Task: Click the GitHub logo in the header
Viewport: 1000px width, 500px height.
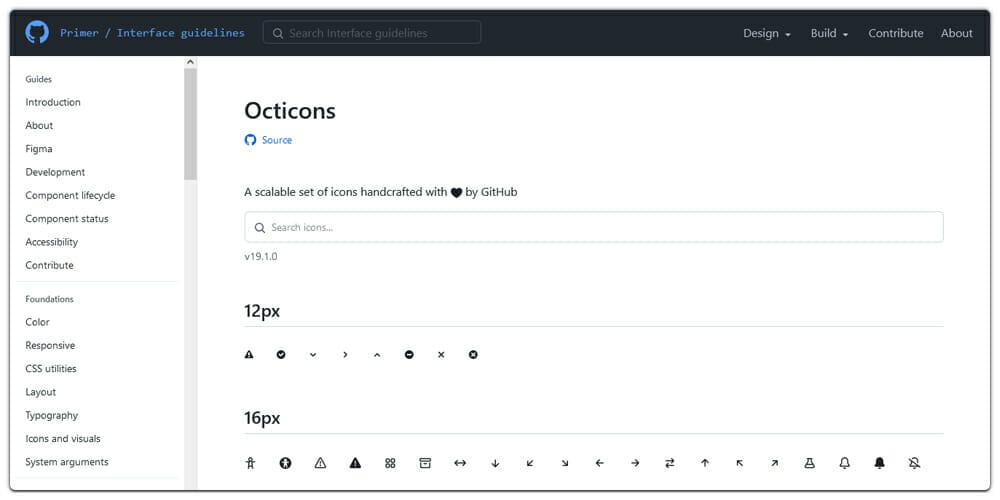Action: click(36, 33)
